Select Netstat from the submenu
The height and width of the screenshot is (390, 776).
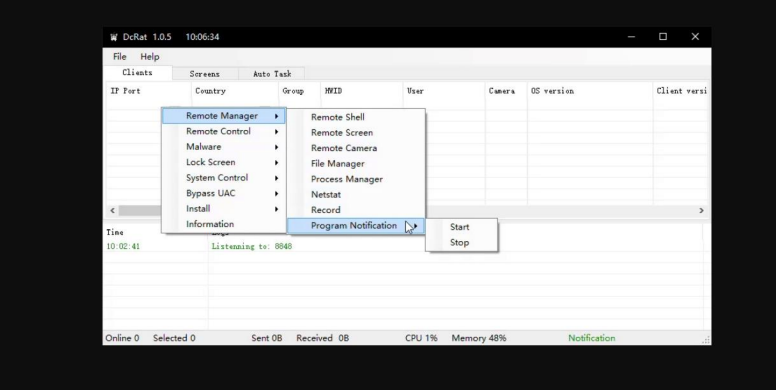coord(356,195)
